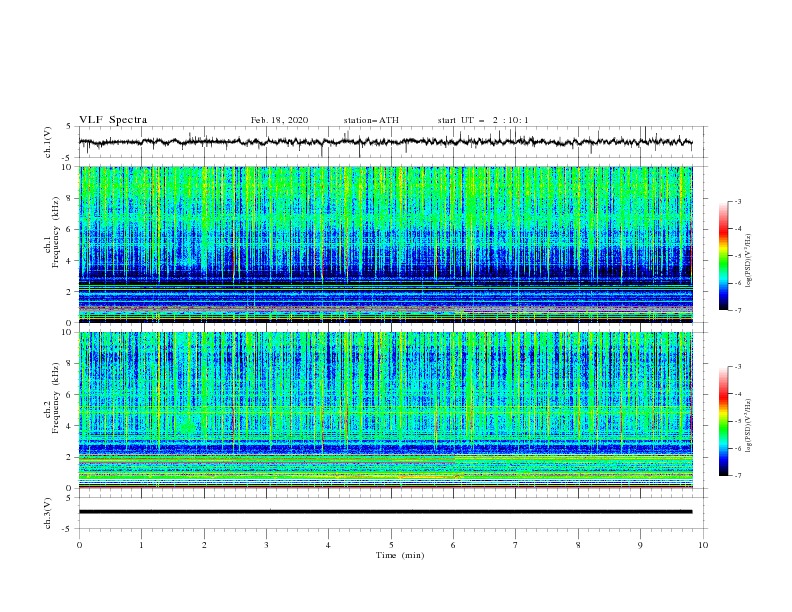Click the "Time (min)" x-axis label
792x612 pixels.
[400, 555]
